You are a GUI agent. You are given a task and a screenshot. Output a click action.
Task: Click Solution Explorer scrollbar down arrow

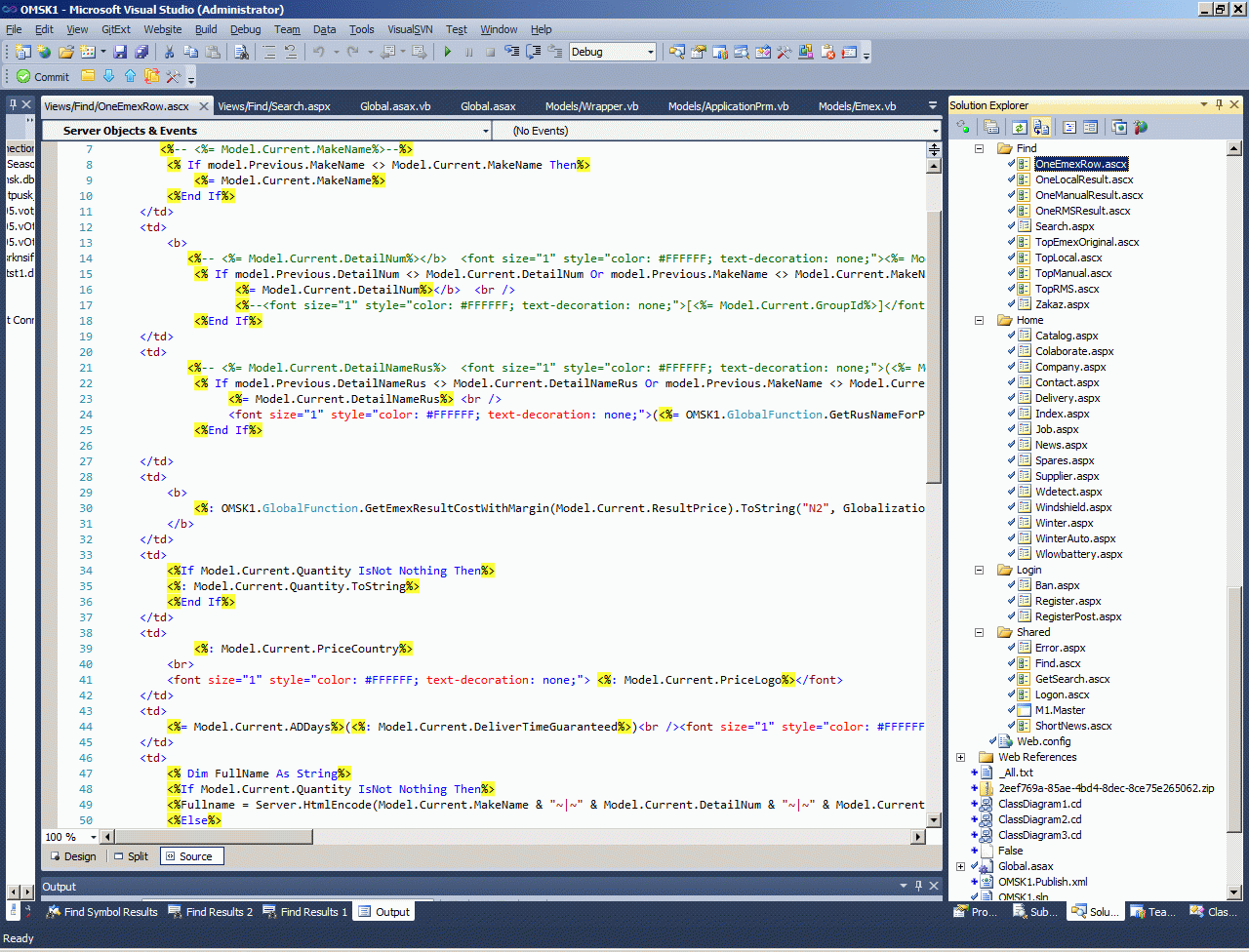point(1234,892)
